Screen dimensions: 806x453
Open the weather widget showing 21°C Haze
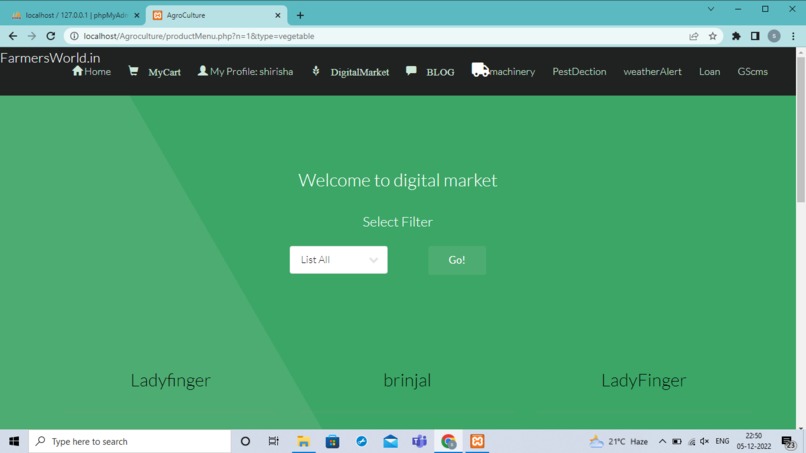click(618, 441)
